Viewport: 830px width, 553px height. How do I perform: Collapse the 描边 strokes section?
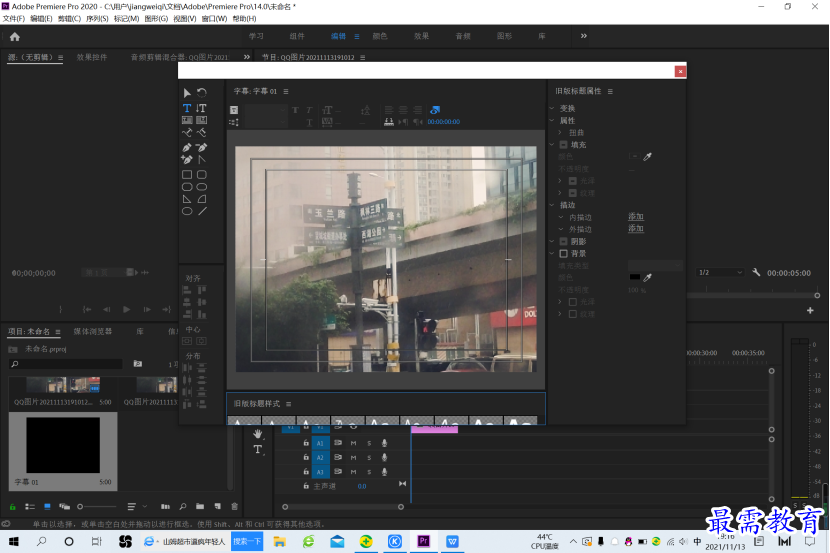coord(552,205)
